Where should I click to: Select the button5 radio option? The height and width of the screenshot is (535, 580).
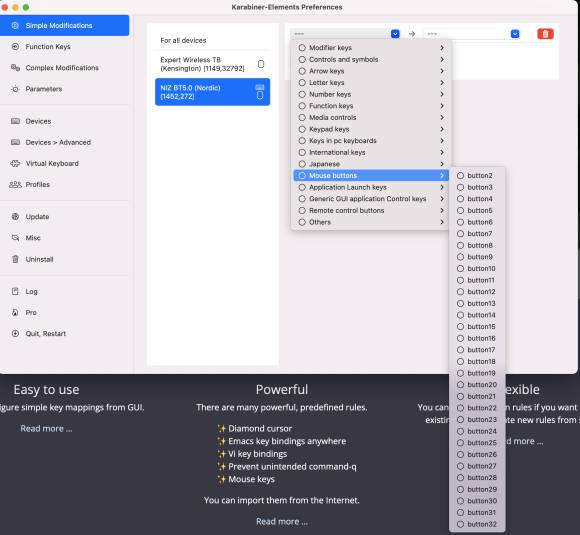pyautogui.click(x=460, y=211)
